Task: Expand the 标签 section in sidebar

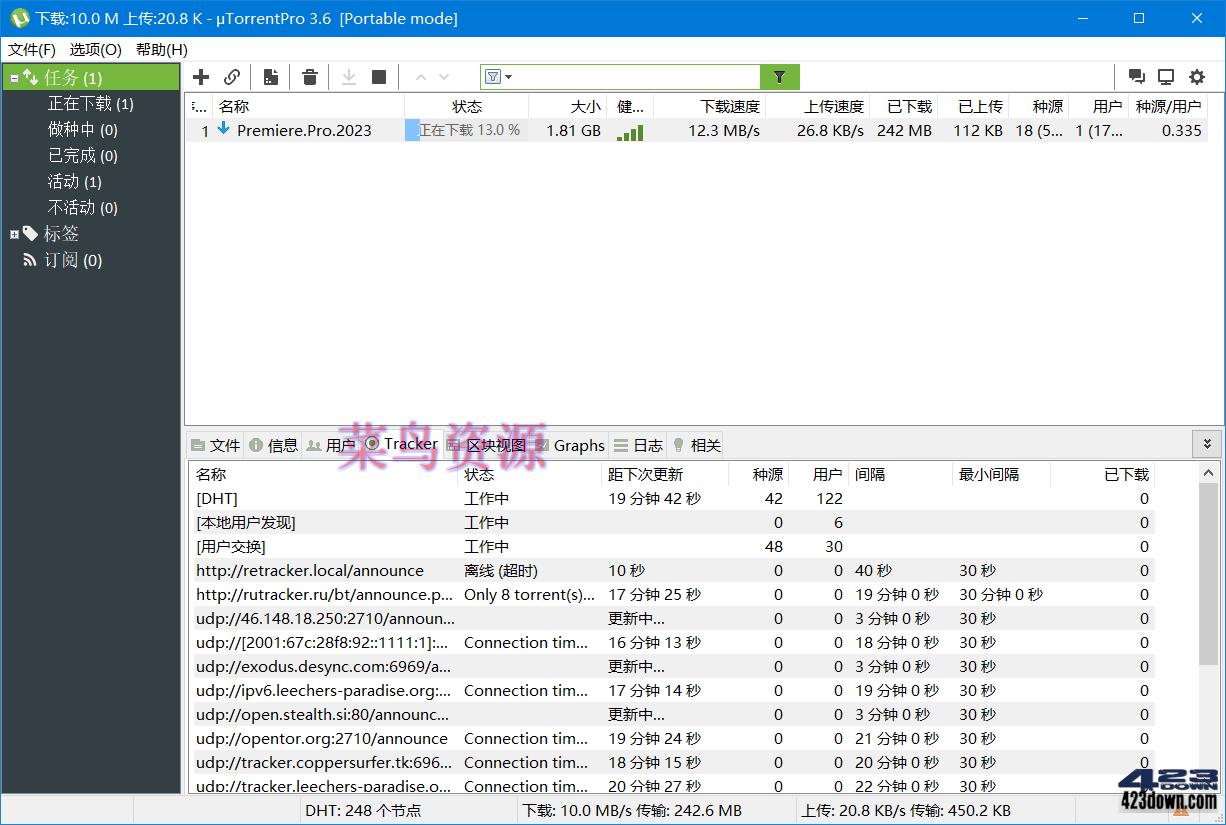Action: click(x=12, y=233)
